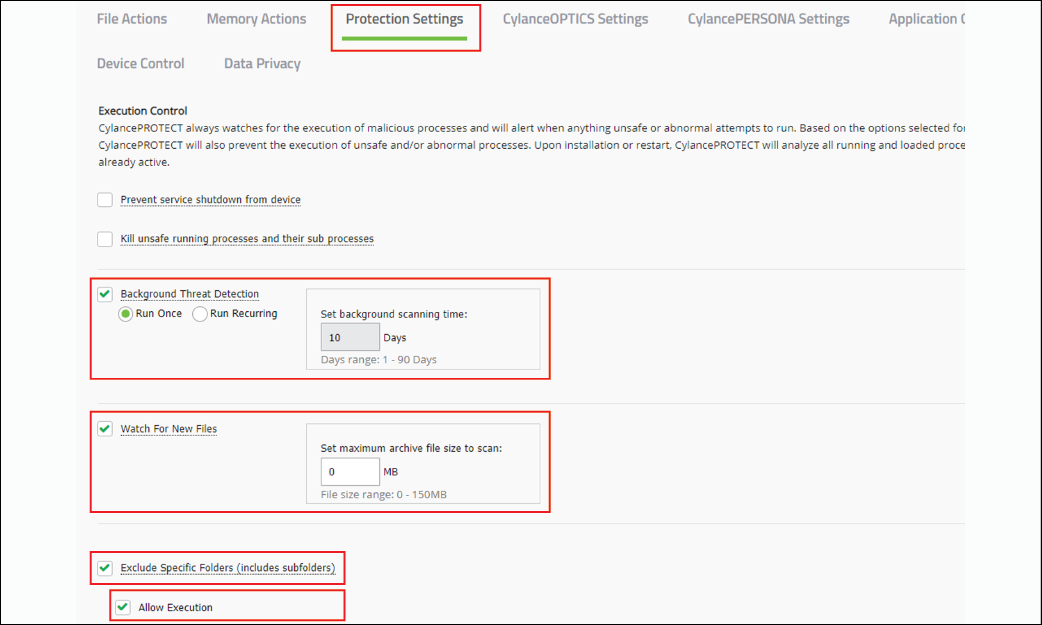Click the Background Threat Detection label
Viewport: 1042px width, 625px height.
pos(190,294)
